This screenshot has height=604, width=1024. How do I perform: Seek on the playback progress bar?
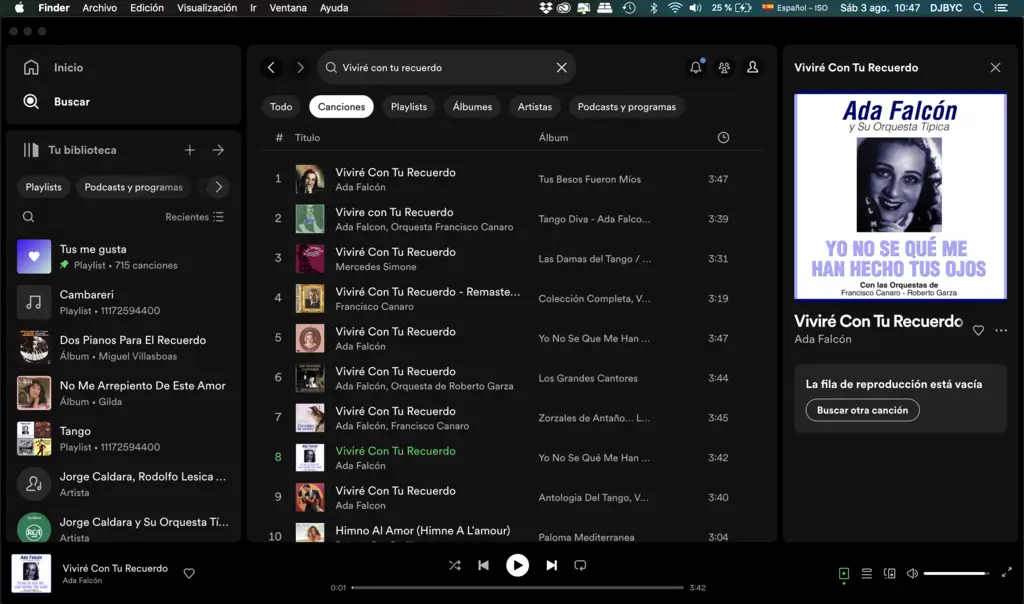[517, 588]
